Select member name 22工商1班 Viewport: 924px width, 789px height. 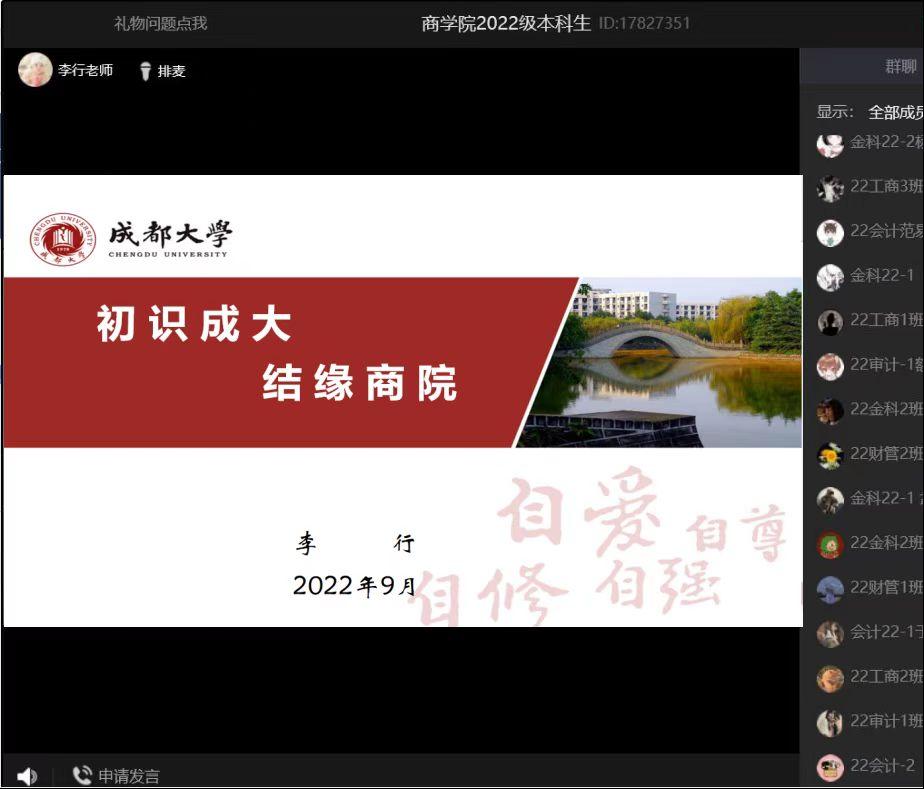[x=887, y=320]
